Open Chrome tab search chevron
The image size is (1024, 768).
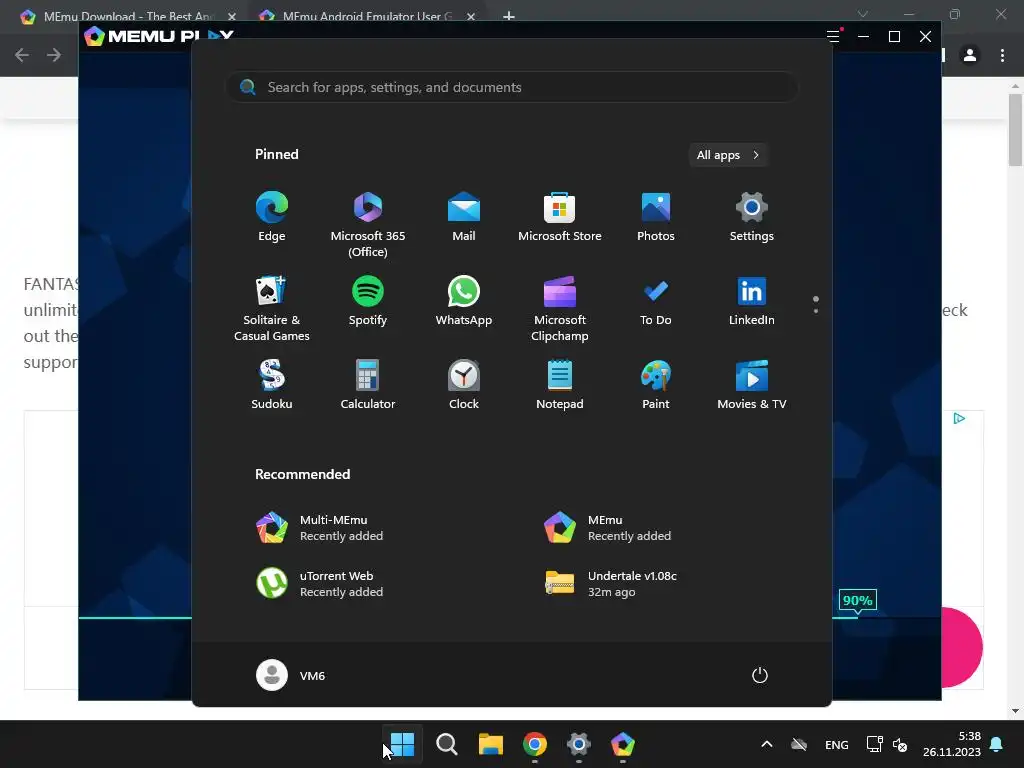[863, 14]
